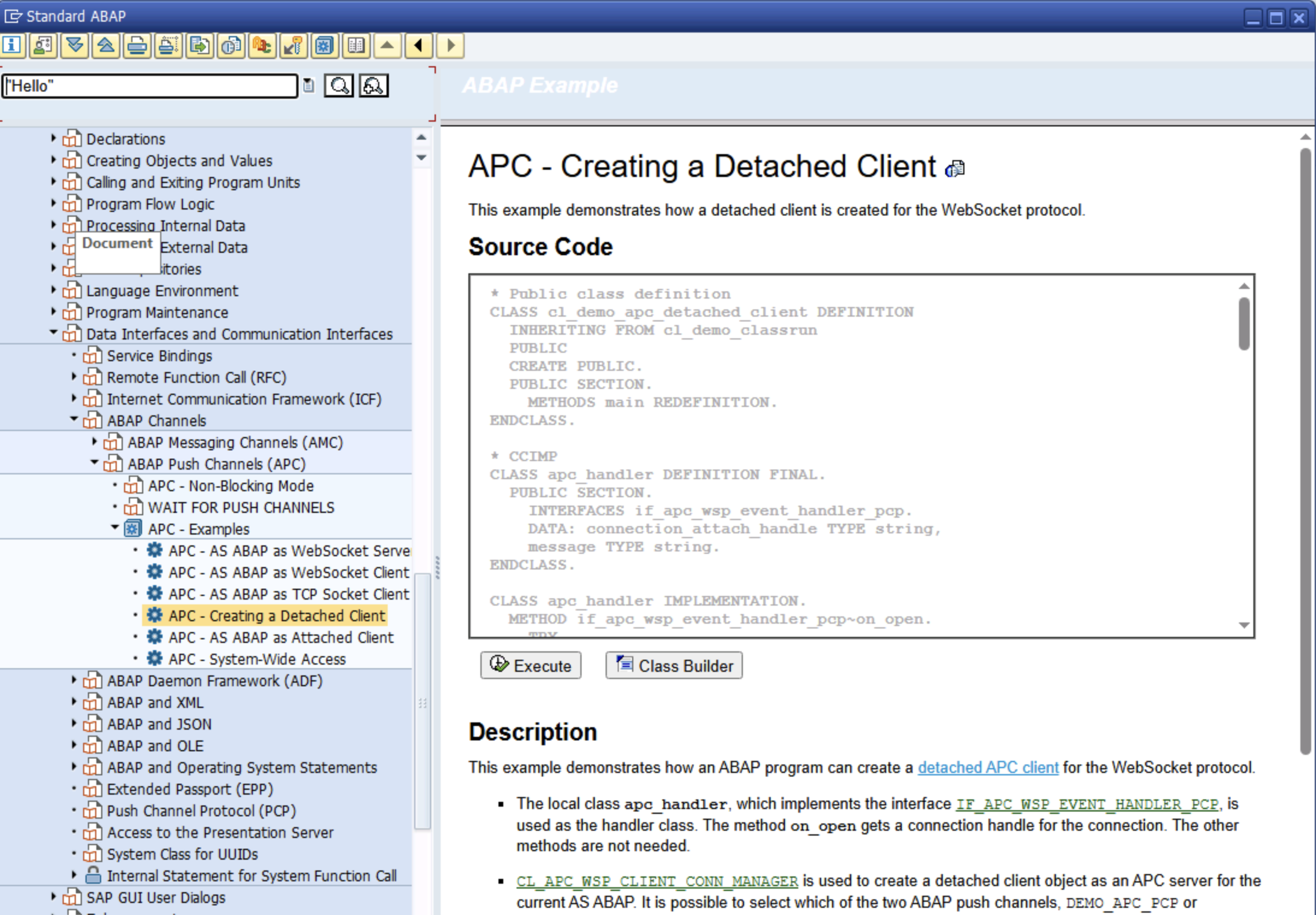This screenshot has width=1316, height=915.
Task: Click the extended search magnifier-plus icon
Action: (x=374, y=86)
